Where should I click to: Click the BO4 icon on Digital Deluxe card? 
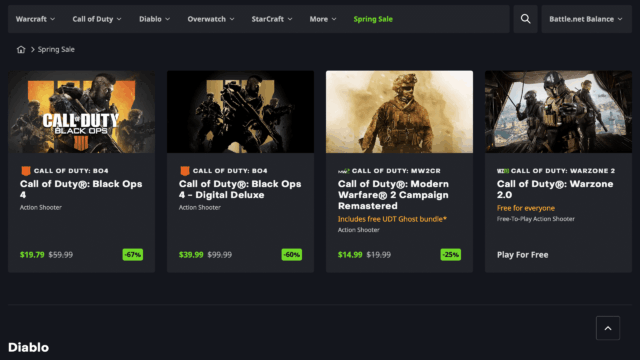184,171
